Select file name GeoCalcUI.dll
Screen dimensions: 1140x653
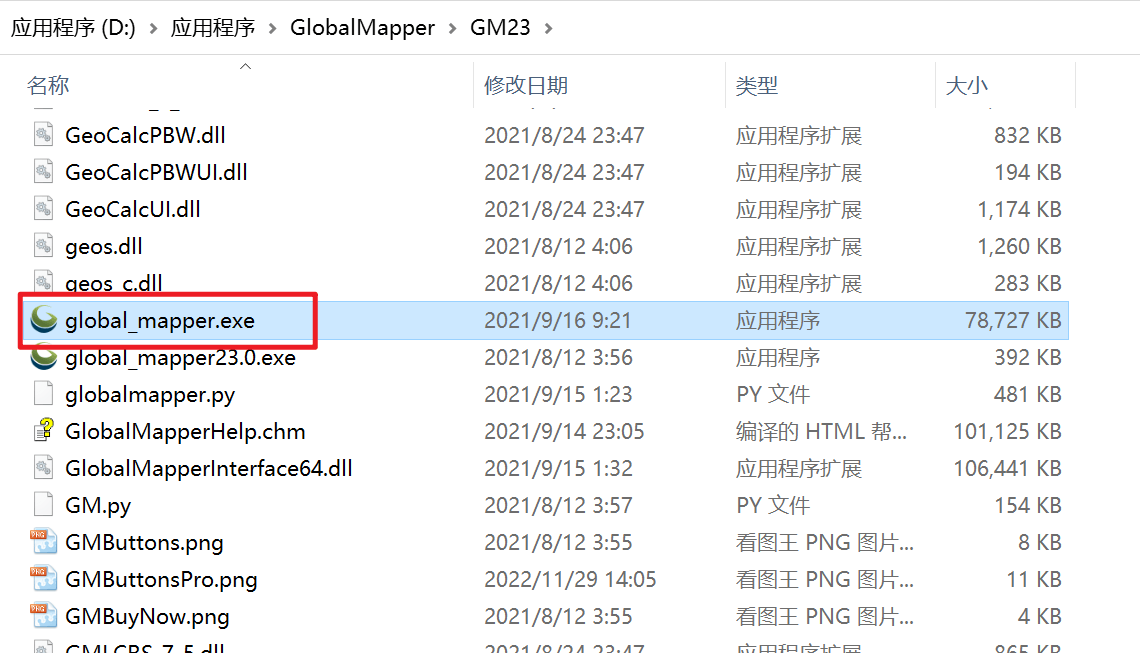[133, 209]
